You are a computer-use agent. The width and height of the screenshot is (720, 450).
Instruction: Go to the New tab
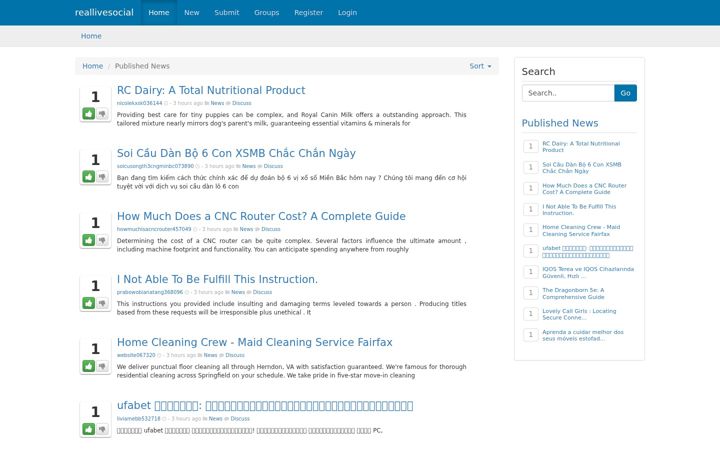pos(191,12)
